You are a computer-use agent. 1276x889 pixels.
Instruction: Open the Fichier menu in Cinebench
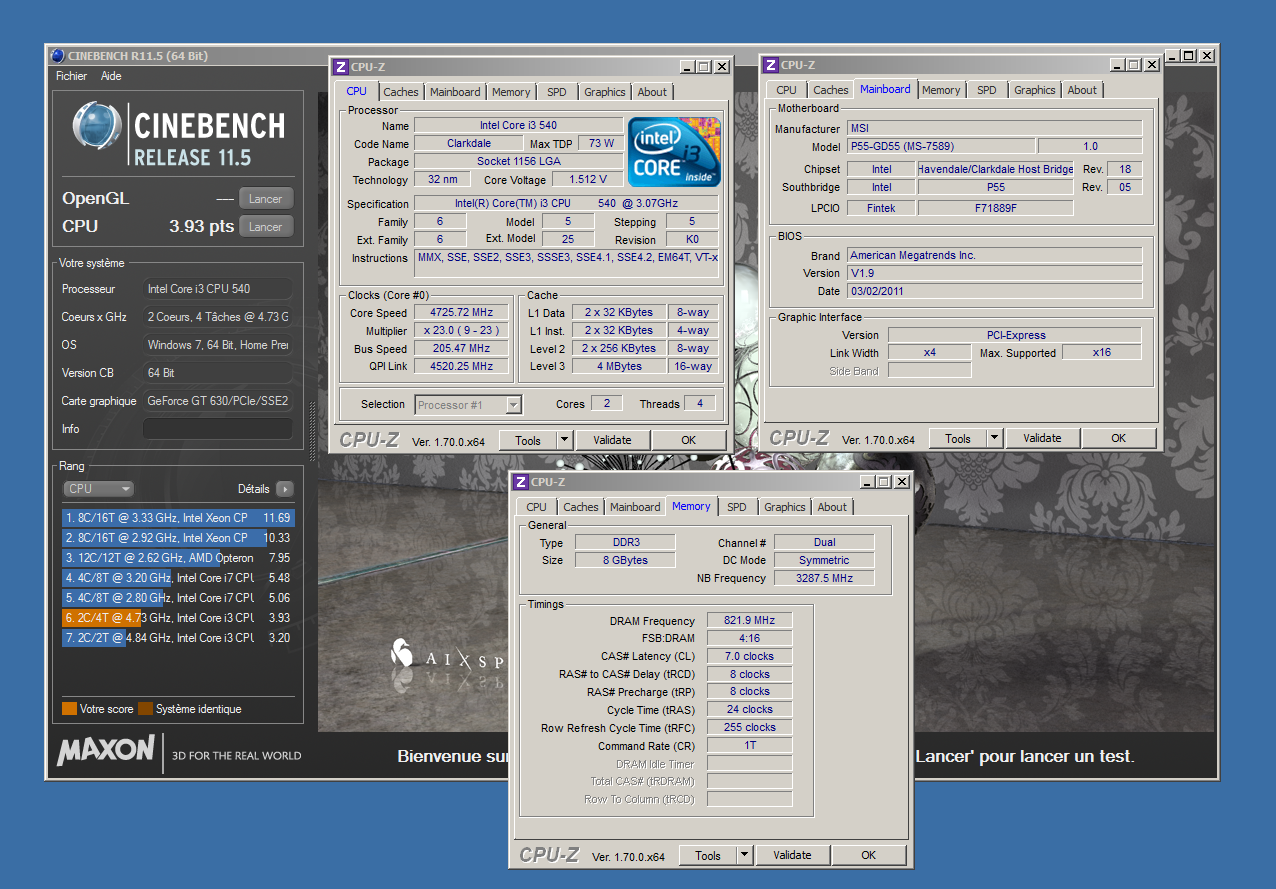[x=71, y=76]
